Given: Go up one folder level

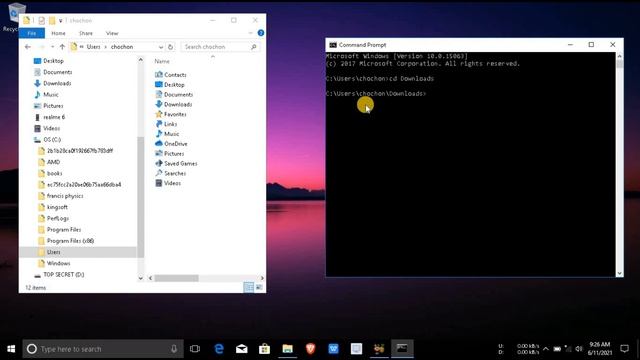Looking at the screenshot, I should click(x=62, y=47).
